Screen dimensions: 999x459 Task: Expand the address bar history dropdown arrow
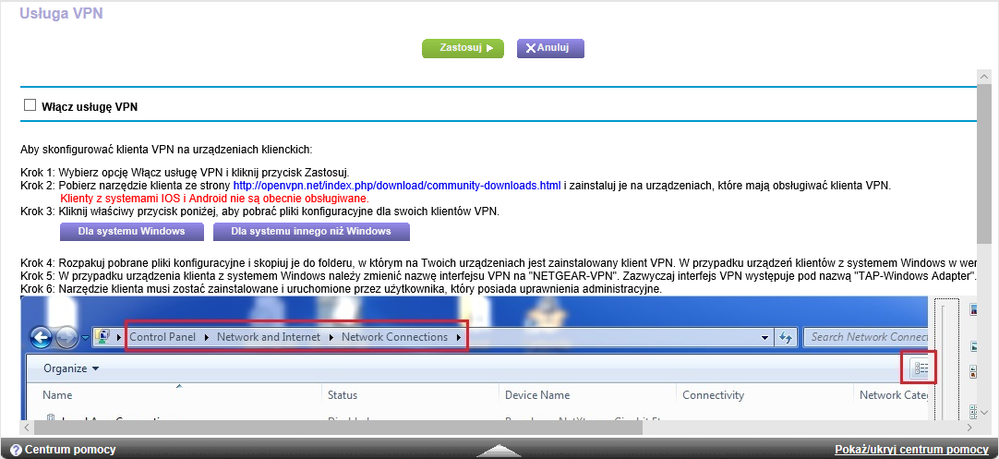pyautogui.click(x=764, y=337)
